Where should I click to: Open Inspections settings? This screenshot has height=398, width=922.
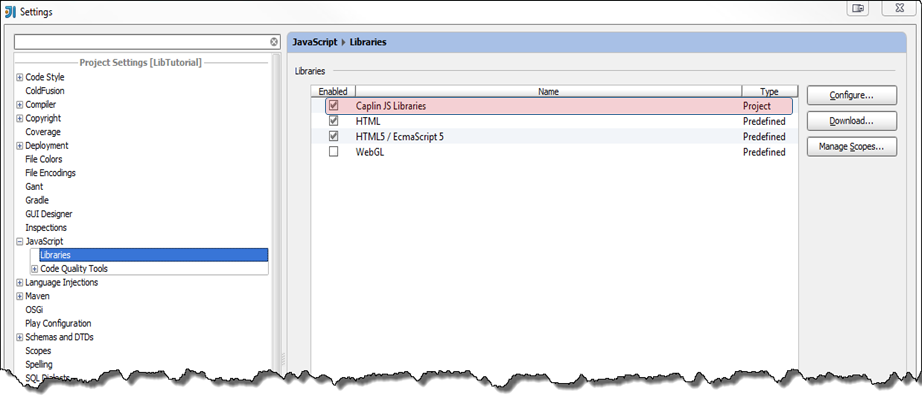(x=46, y=228)
